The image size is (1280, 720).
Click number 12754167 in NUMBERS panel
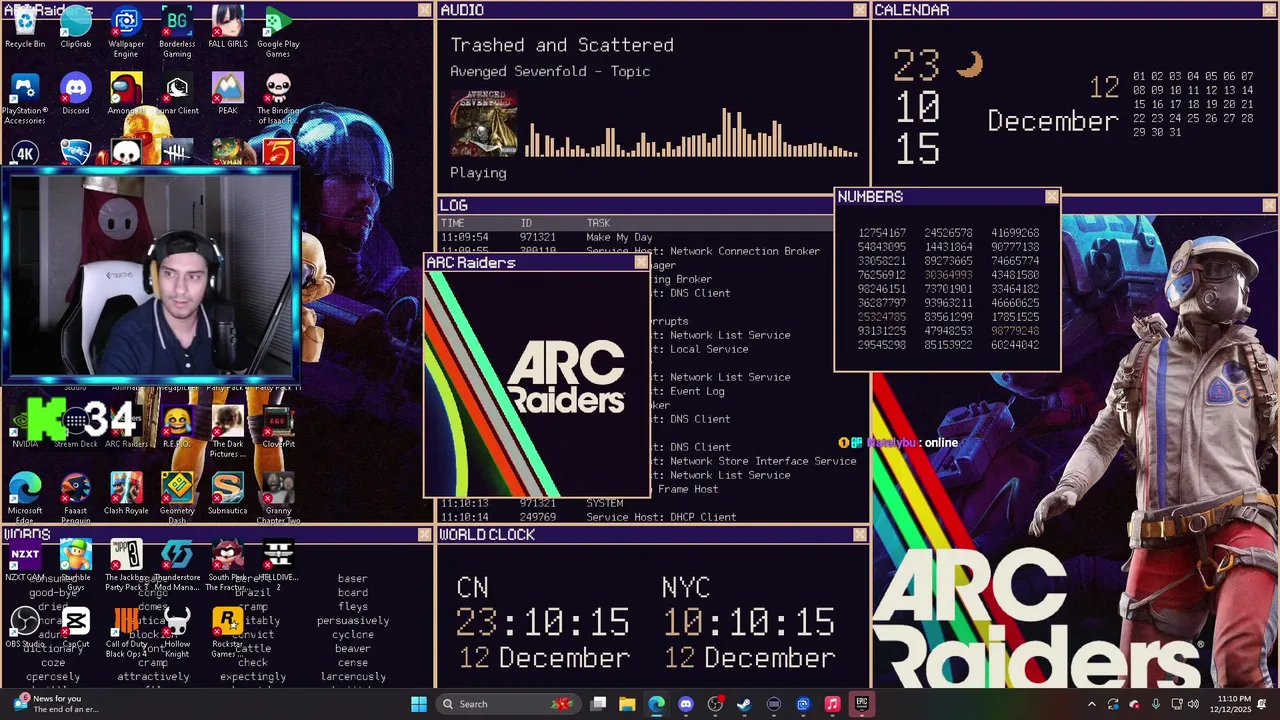point(882,233)
